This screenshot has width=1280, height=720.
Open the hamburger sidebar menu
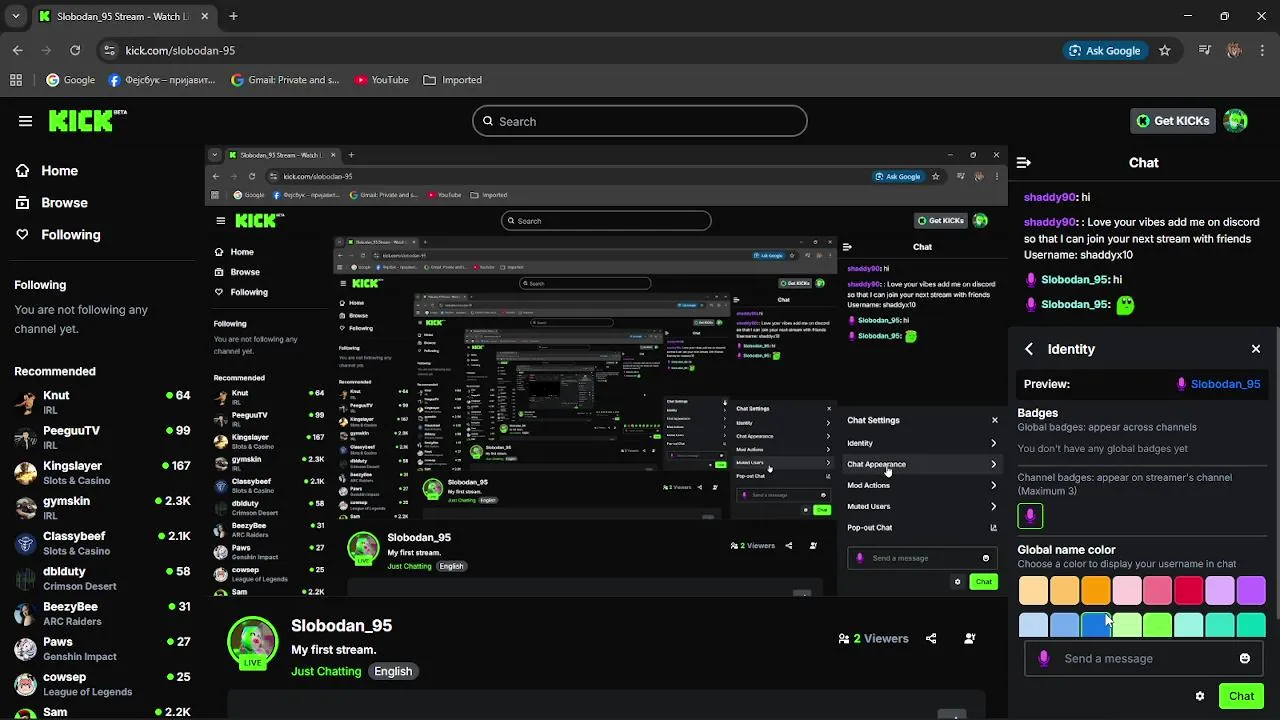[x=25, y=121]
